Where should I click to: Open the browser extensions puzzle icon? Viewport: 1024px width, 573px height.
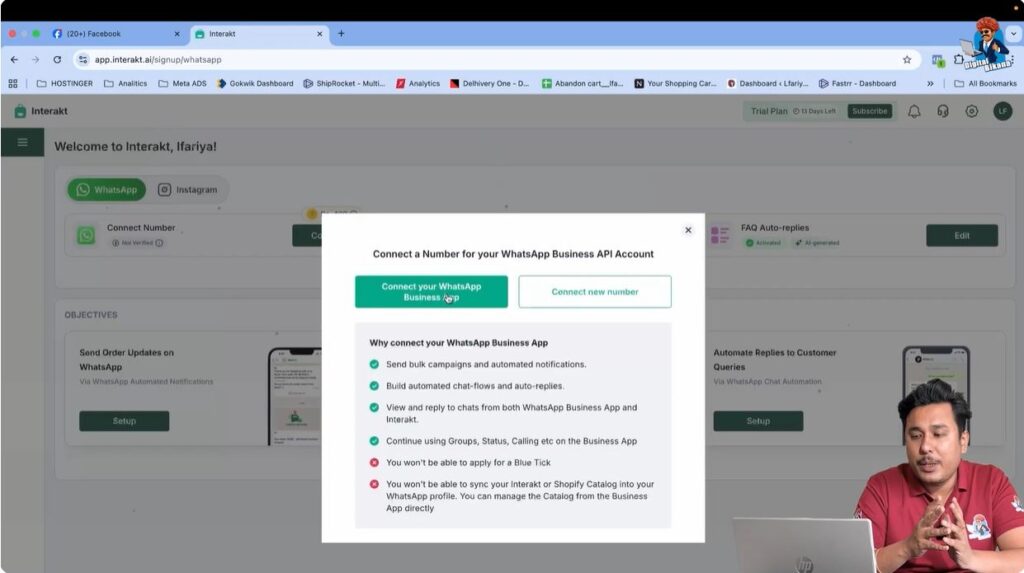click(958, 59)
